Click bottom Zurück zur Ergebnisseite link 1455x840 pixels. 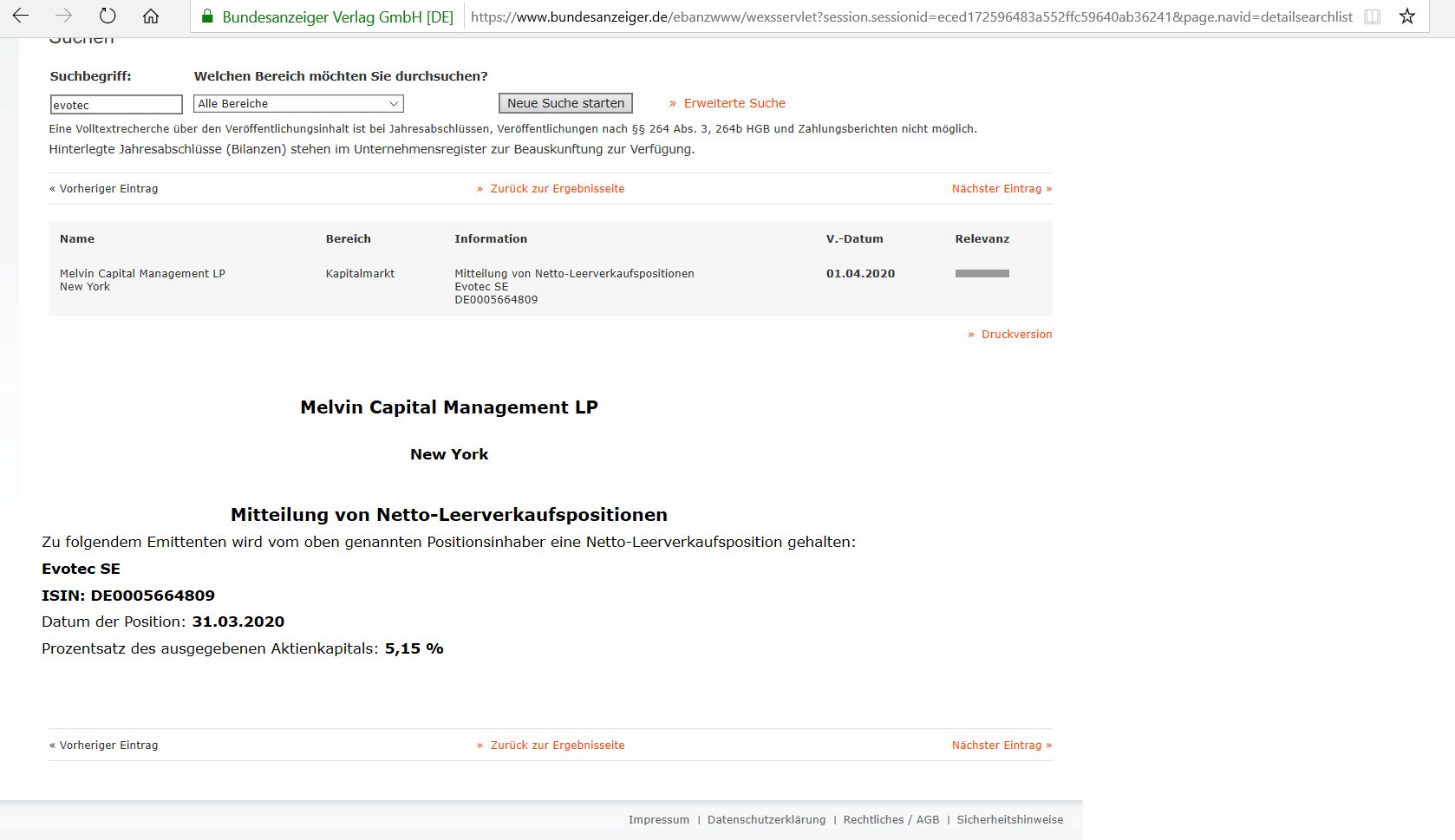coord(558,745)
